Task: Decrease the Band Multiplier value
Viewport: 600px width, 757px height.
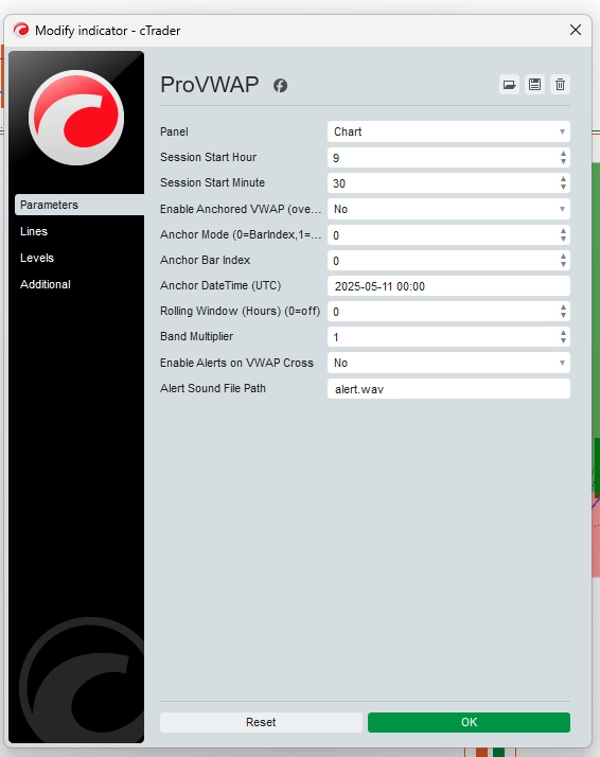Action: [563, 341]
